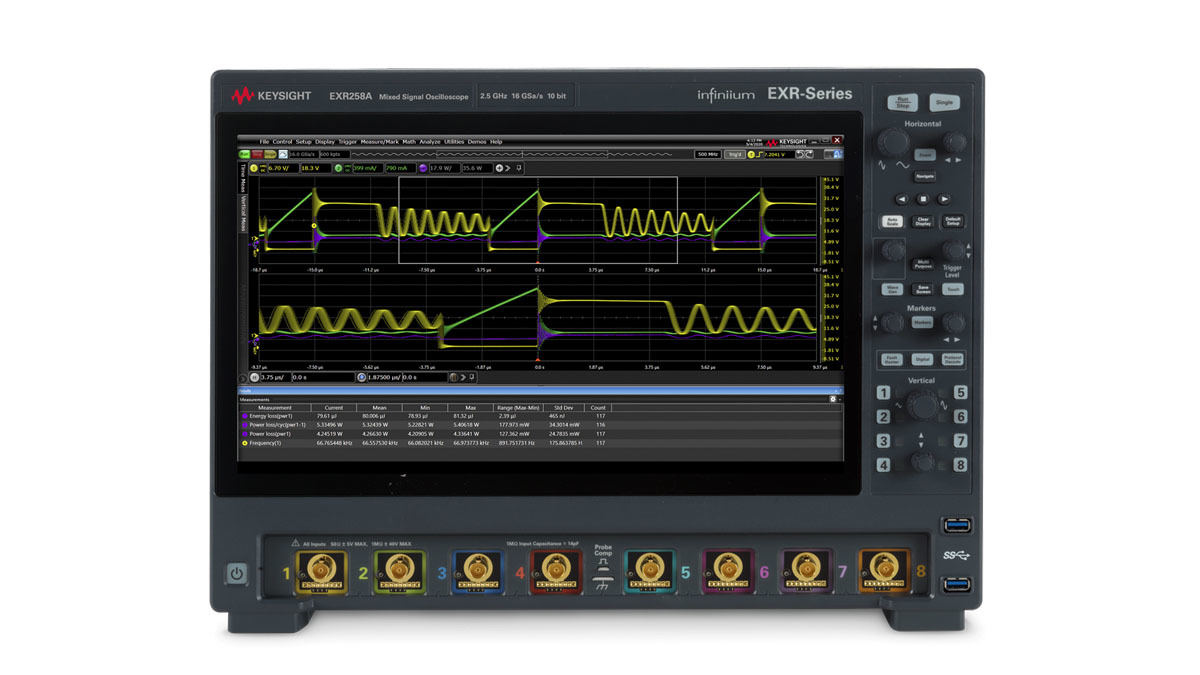The height and width of the screenshot is (675, 1200).
Task: Push the Markers key
Action: coord(922,322)
